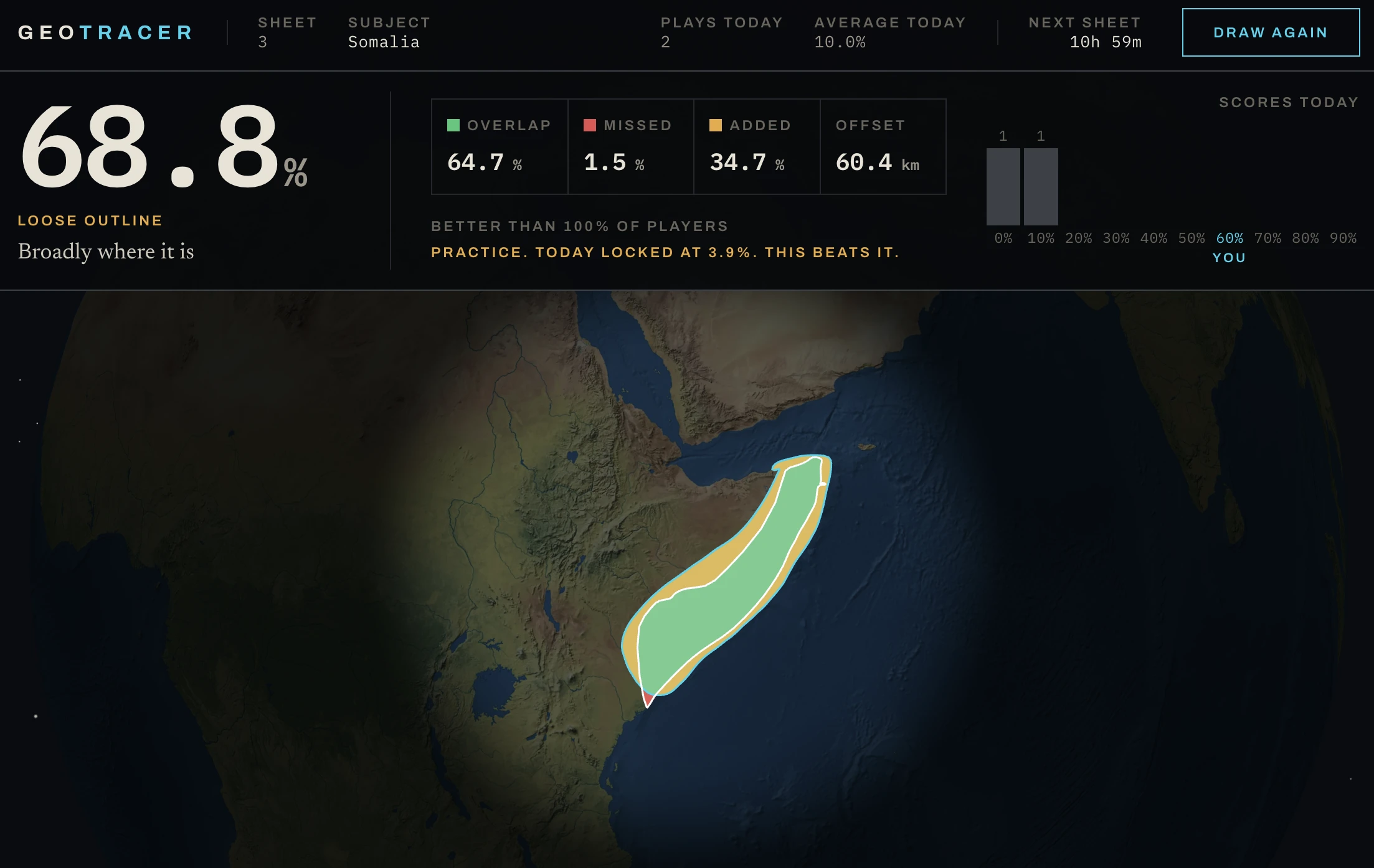
Task: Click the yellow Added color swatch
Action: click(x=716, y=125)
